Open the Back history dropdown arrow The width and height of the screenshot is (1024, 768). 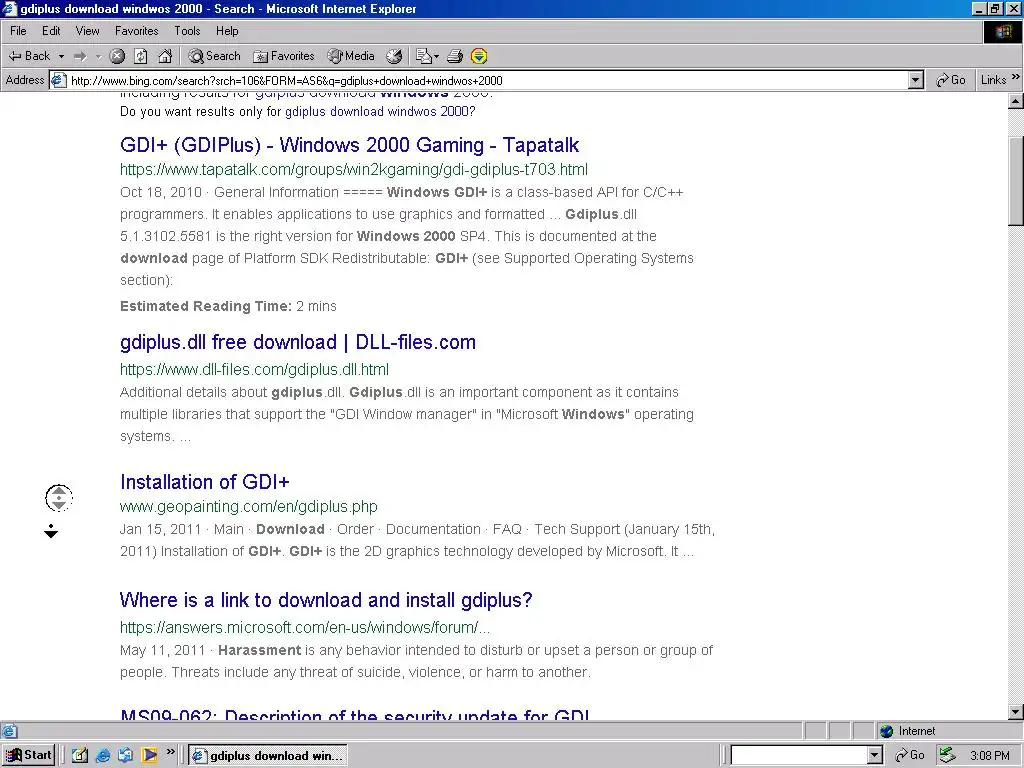(61, 57)
